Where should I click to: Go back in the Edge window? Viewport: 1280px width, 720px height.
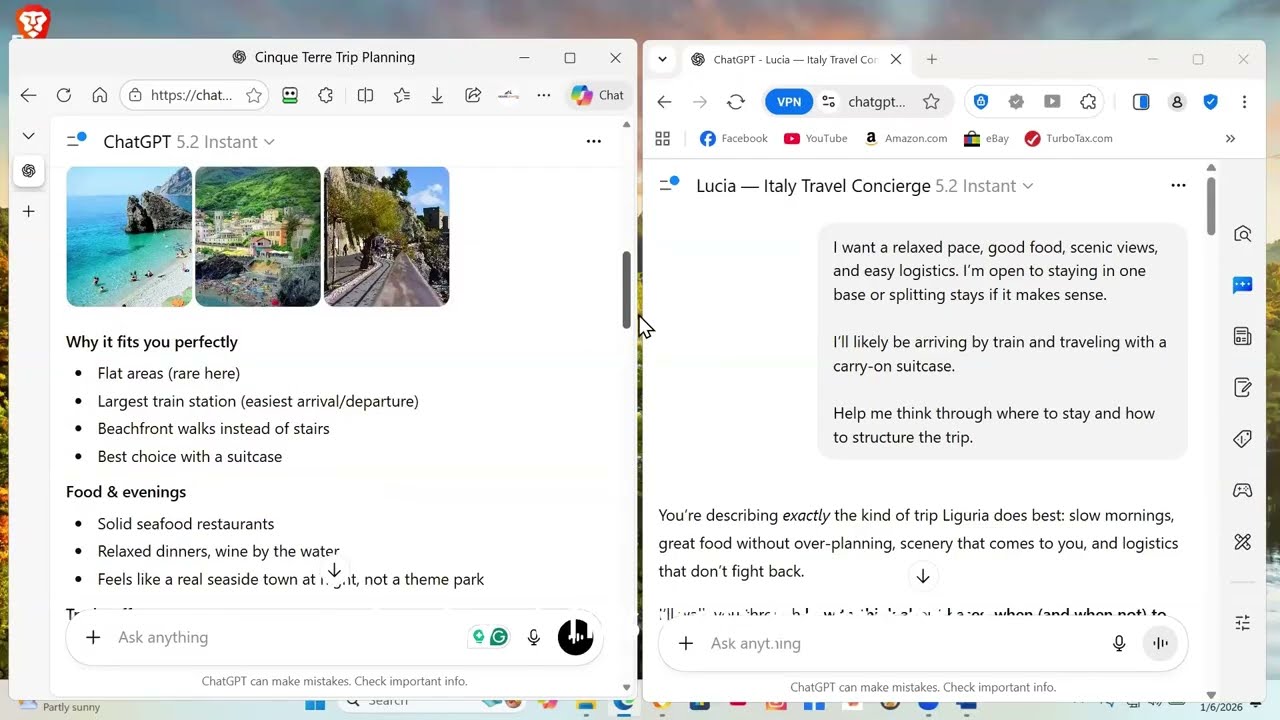point(28,95)
